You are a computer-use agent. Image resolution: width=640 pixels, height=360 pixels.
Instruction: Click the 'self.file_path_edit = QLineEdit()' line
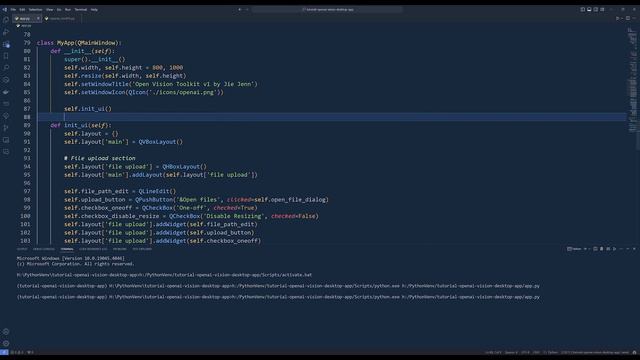tap(120, 191)
